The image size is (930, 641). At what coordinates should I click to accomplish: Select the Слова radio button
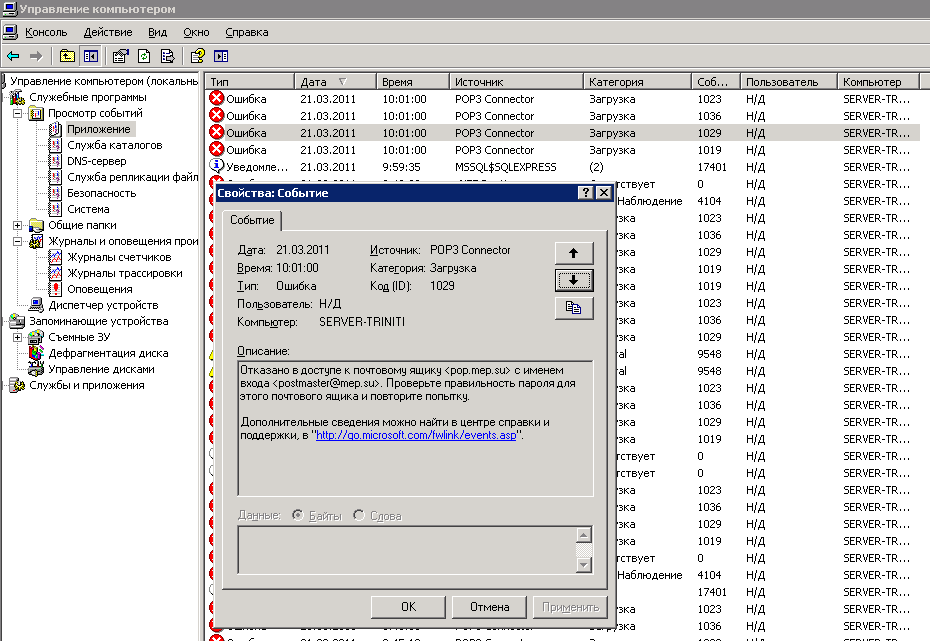[359, 515]
